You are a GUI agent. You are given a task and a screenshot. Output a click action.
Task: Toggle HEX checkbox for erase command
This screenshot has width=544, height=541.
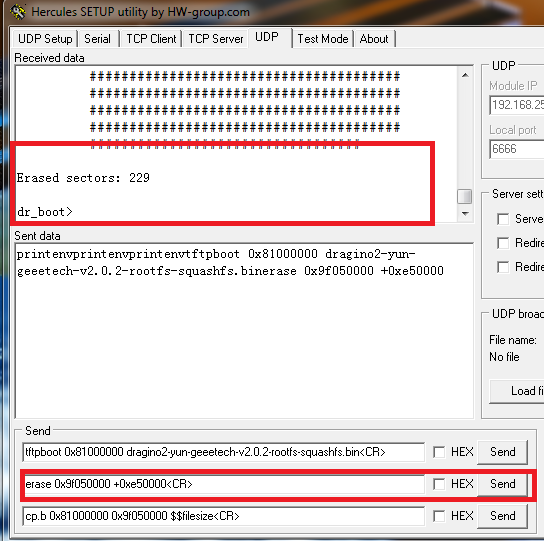[x=439, y=484]
